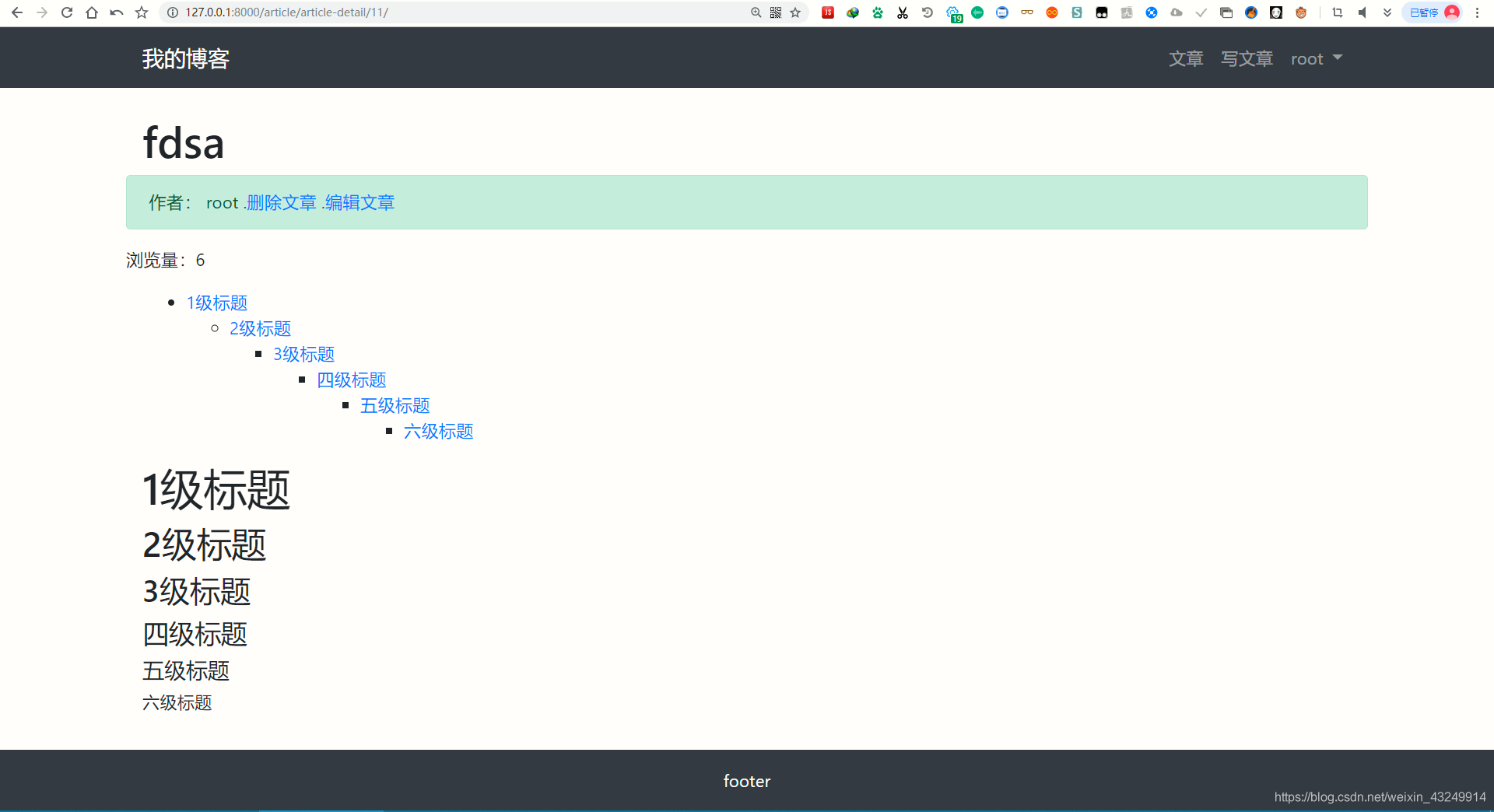Open the Tampermonkey extension icon
This screenshot has height=812, width=1494.
click(x=1102, y=12)
